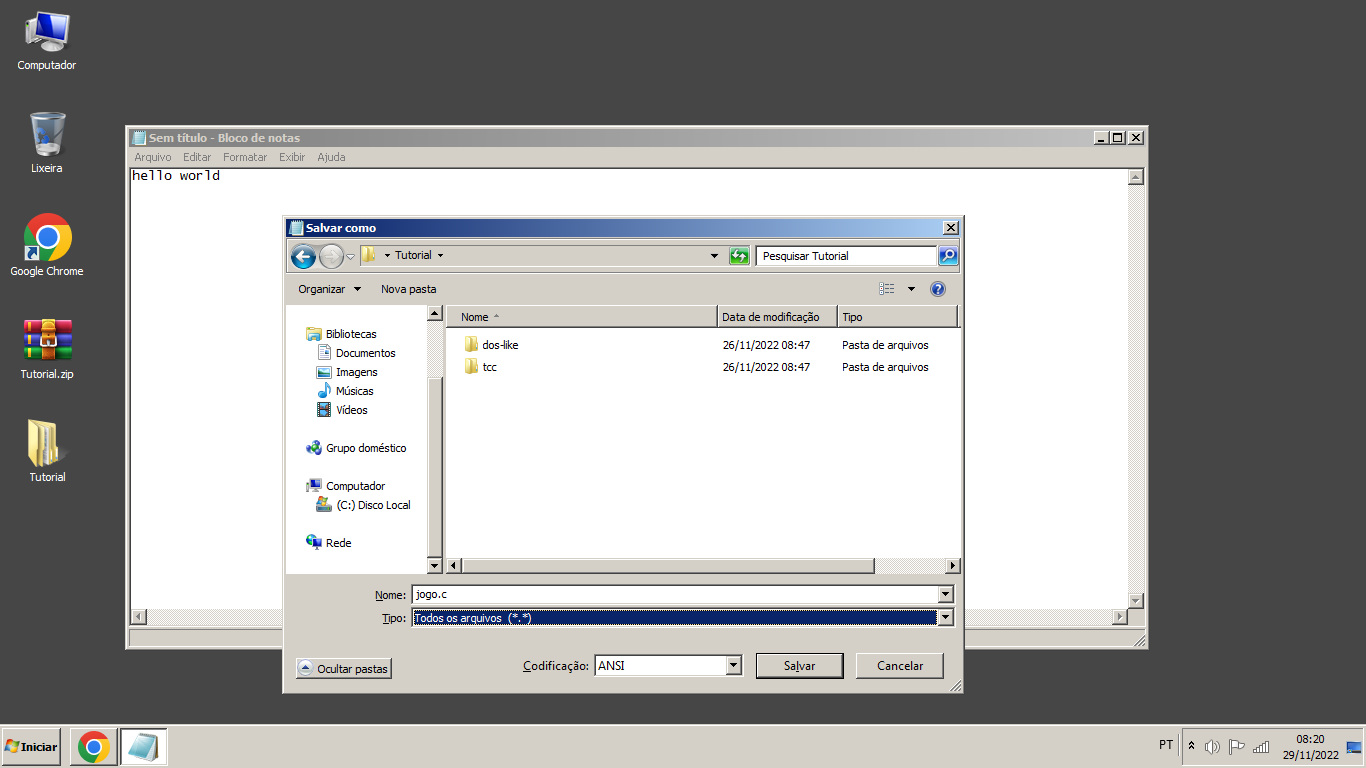This screenshot has width=1366, height=768.
Task: Open the help question mark icon
Action: 937,289
